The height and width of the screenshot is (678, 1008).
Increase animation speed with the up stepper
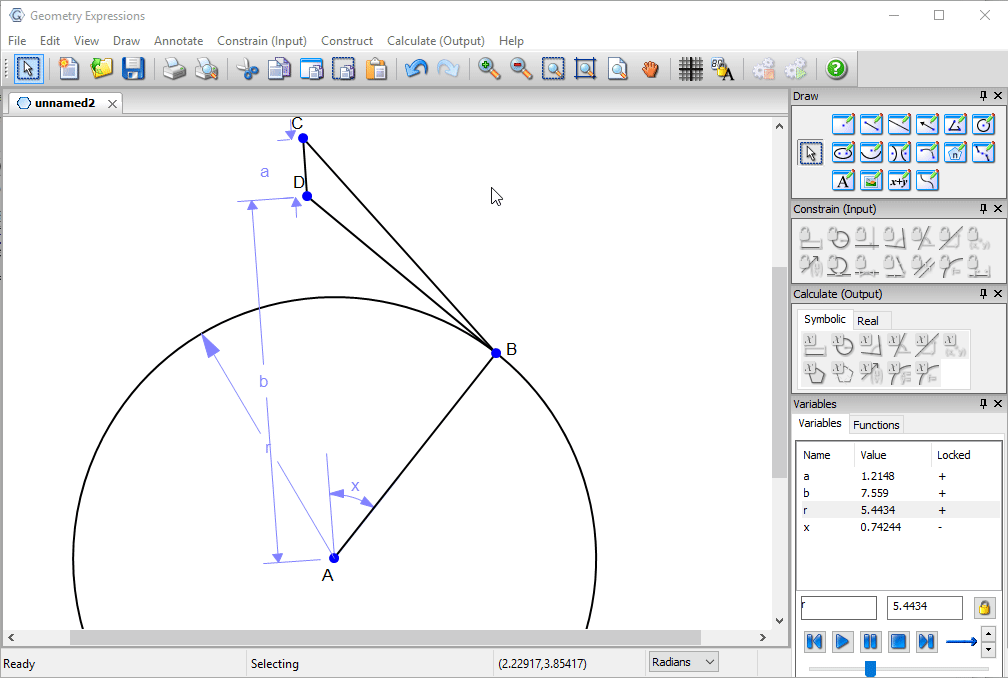tap(988, 634)
